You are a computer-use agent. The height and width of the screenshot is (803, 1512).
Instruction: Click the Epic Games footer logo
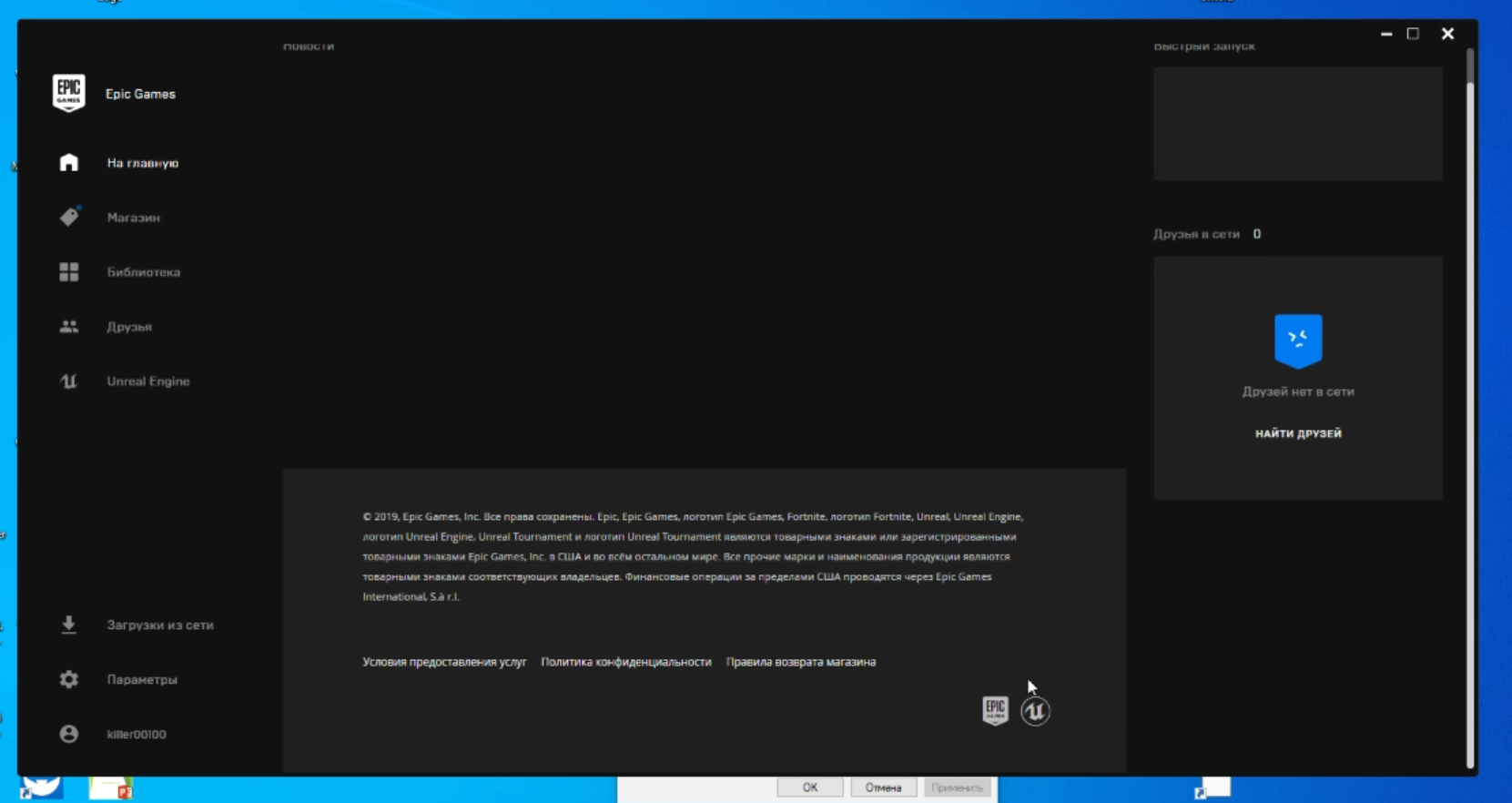pyautogui.click(x=995, y=710)
